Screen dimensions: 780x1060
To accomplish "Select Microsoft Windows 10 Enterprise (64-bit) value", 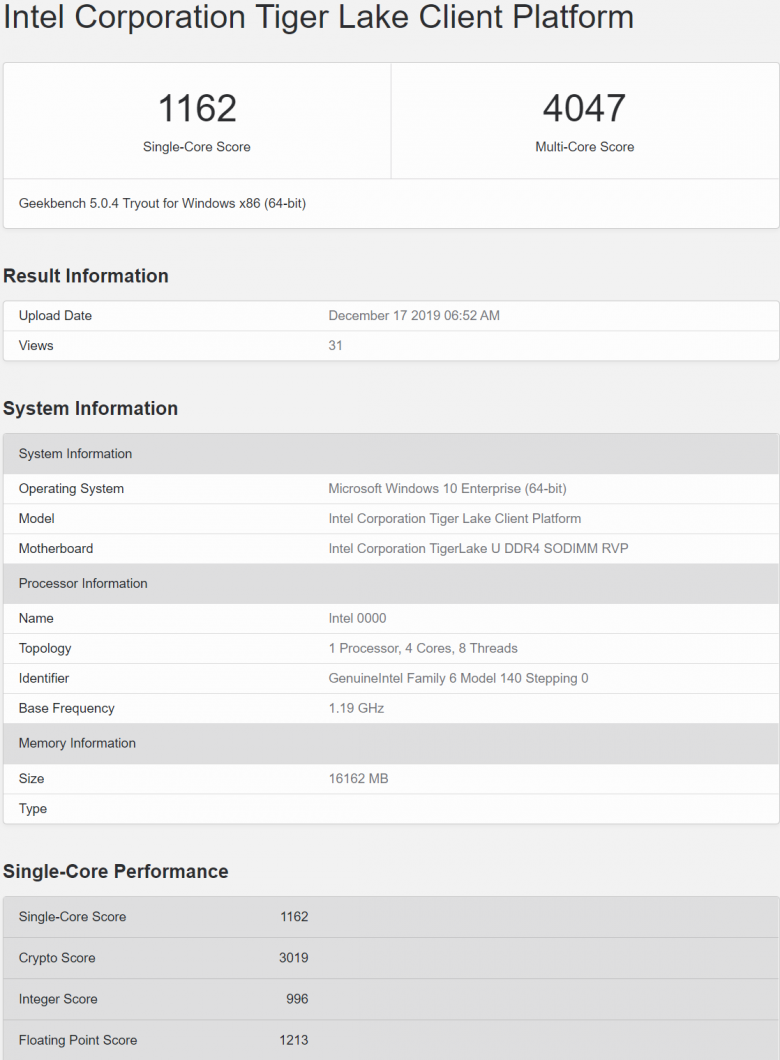I will click(x=447, y=489).
